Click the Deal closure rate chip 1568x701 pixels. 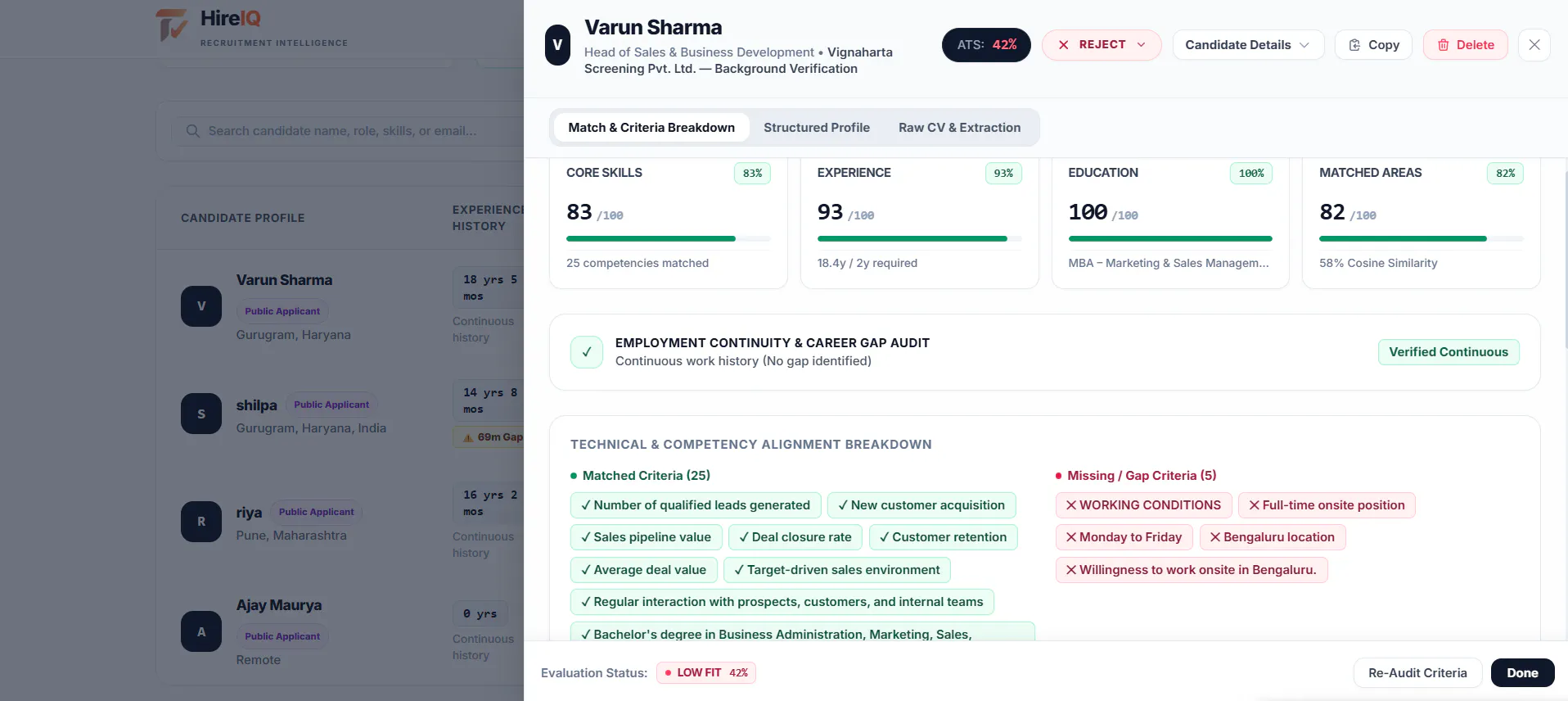[795, 537]
